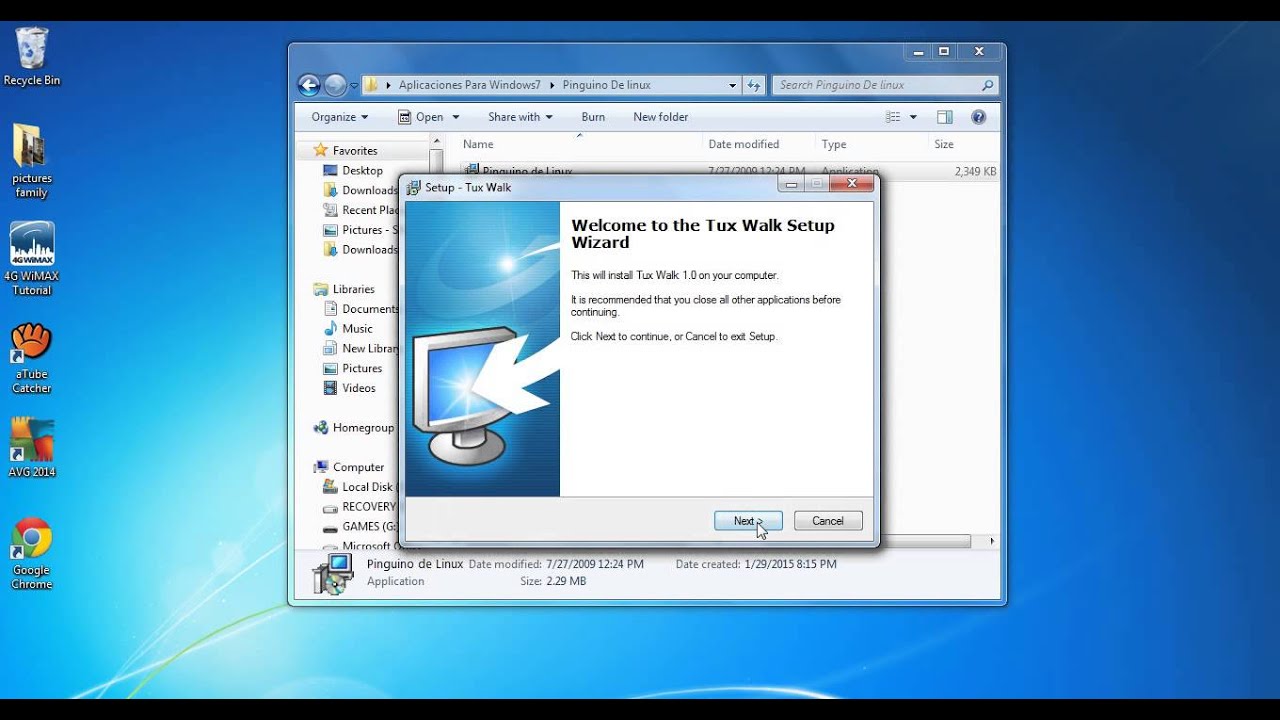Click Aplicaciones Para Windows7 in address path
This screenshot has height=720, width=1280.
tap(469, 85)
